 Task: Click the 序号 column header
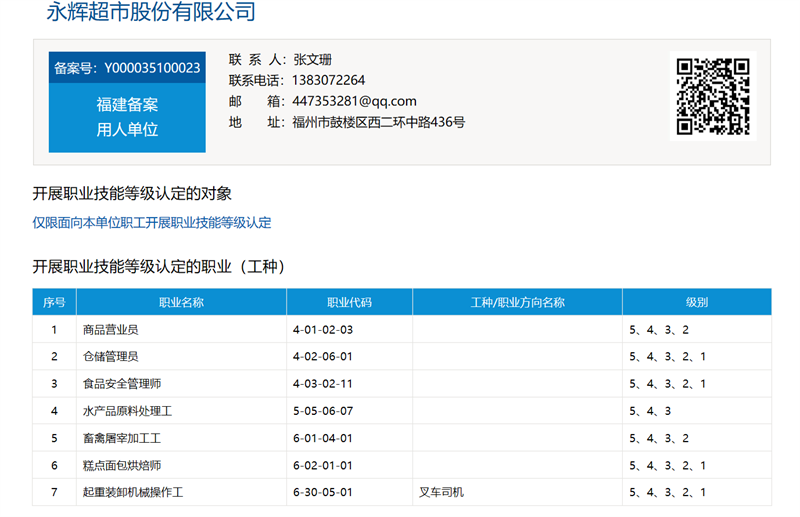(54, 302)
